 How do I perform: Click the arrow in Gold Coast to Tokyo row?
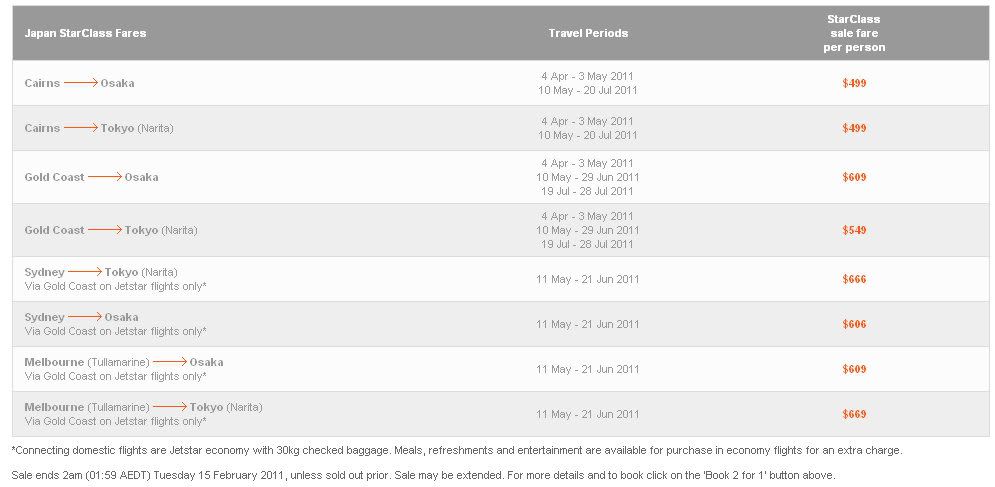(x=105, y=230)
